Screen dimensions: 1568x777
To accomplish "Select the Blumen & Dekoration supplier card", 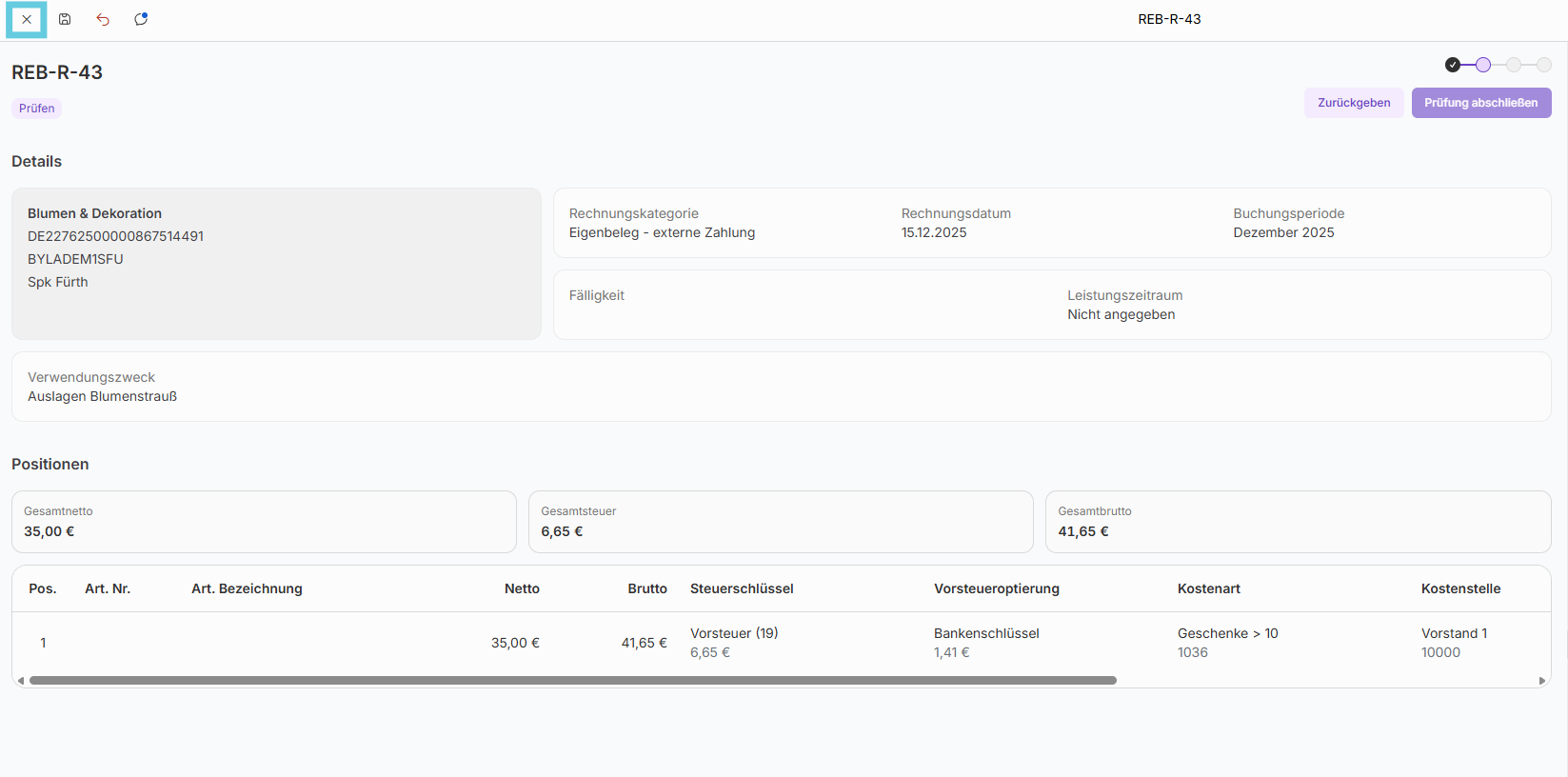I will [x=276, y=264].
